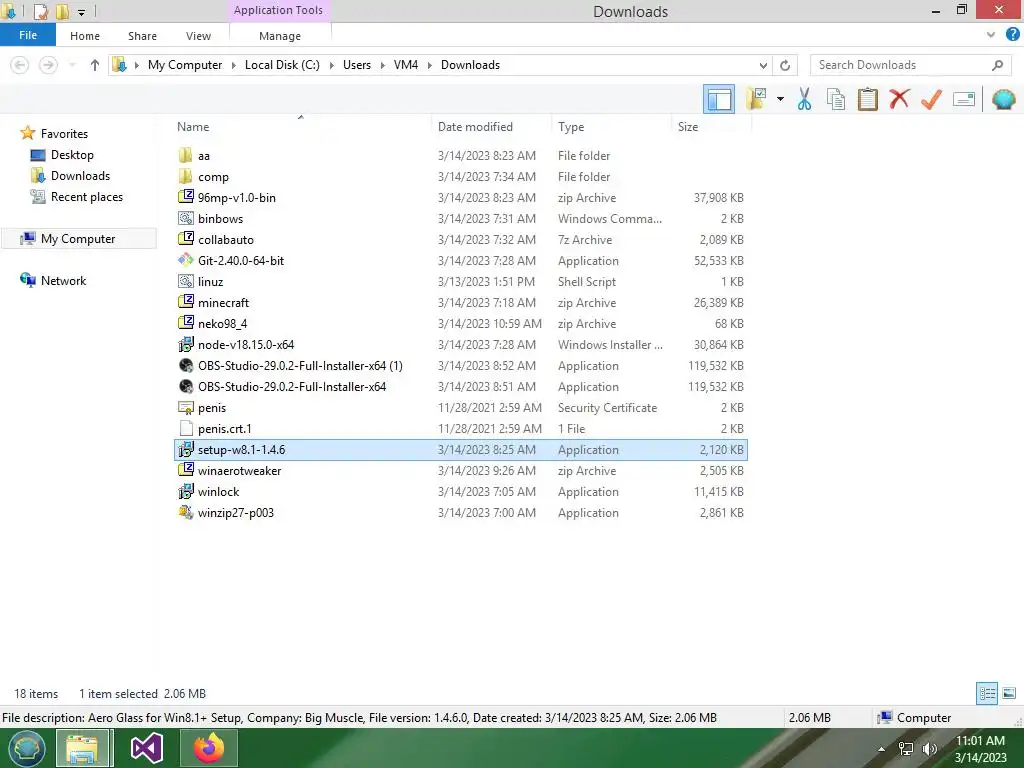
Task: Open Firefox from the taskbar
Action: point(209,748)
